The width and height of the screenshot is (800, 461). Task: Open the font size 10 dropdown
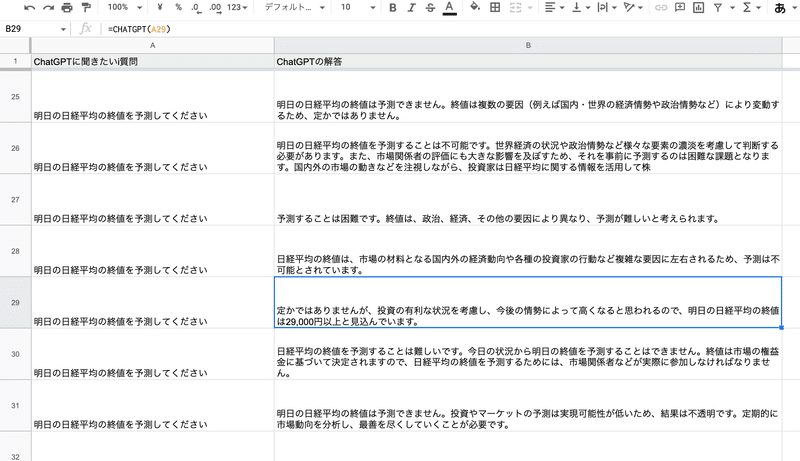point(357,8)
